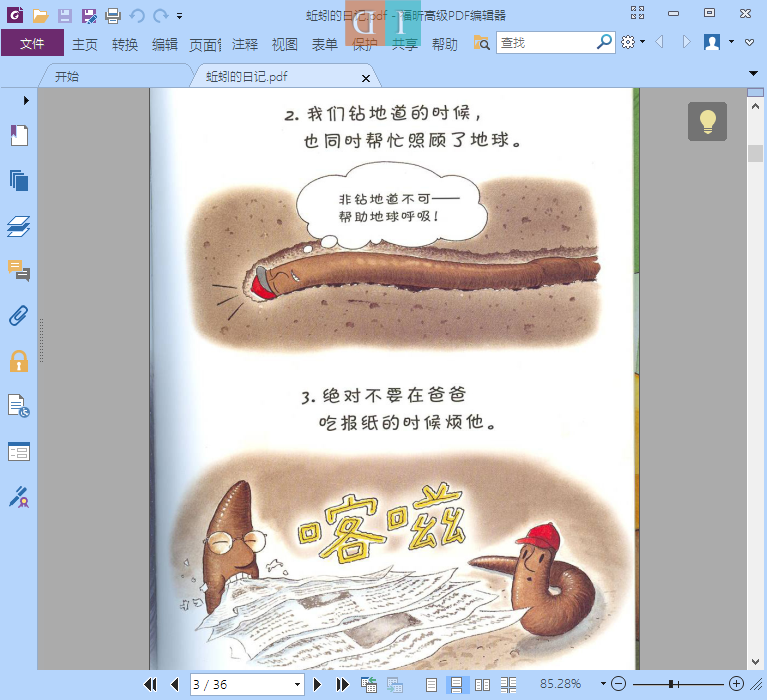The image size is (767, 700).
Task: Click the page number box 3 / 36
Action: pos(242,684)
